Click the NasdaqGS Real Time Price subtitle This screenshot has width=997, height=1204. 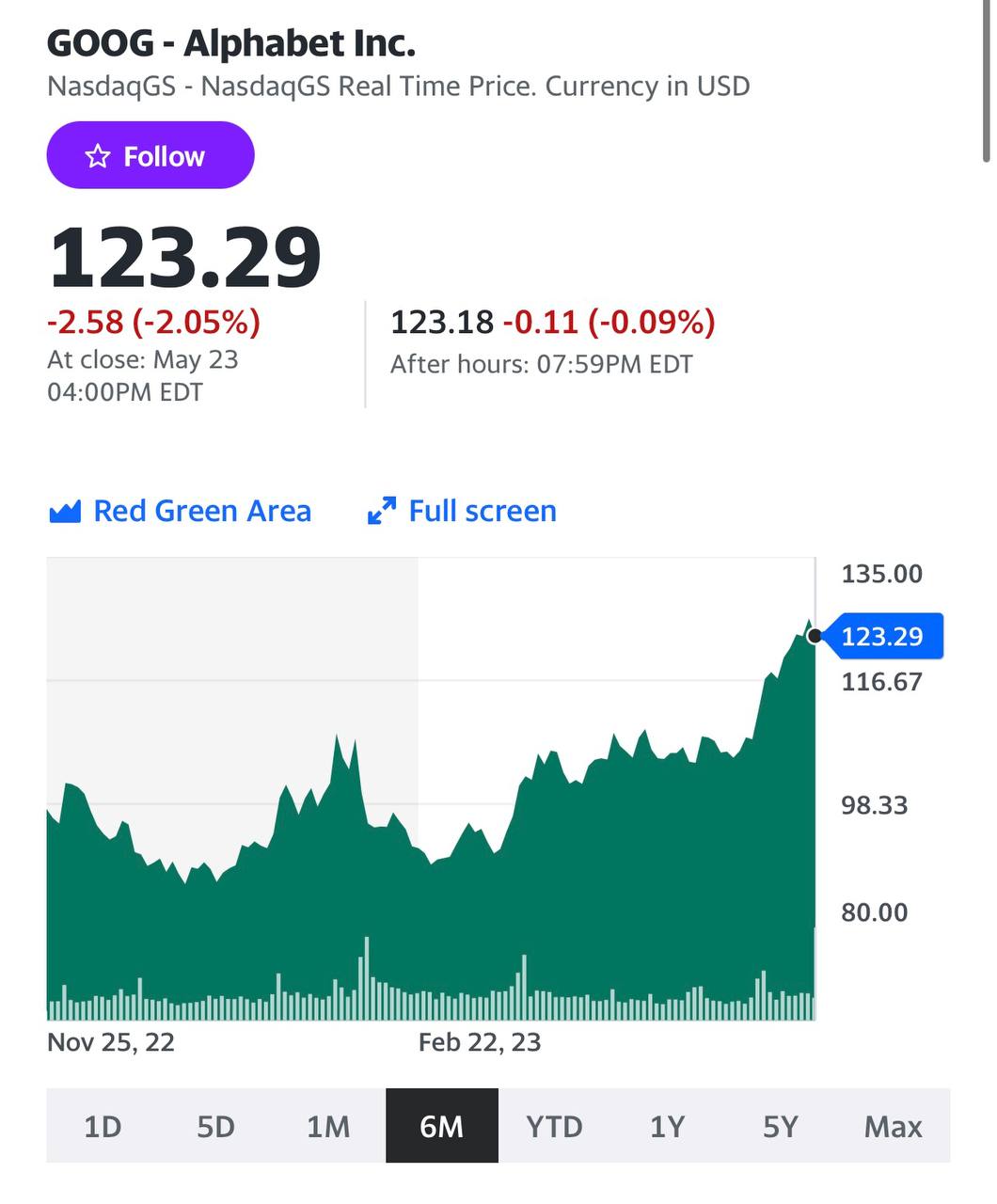(399, 87)
